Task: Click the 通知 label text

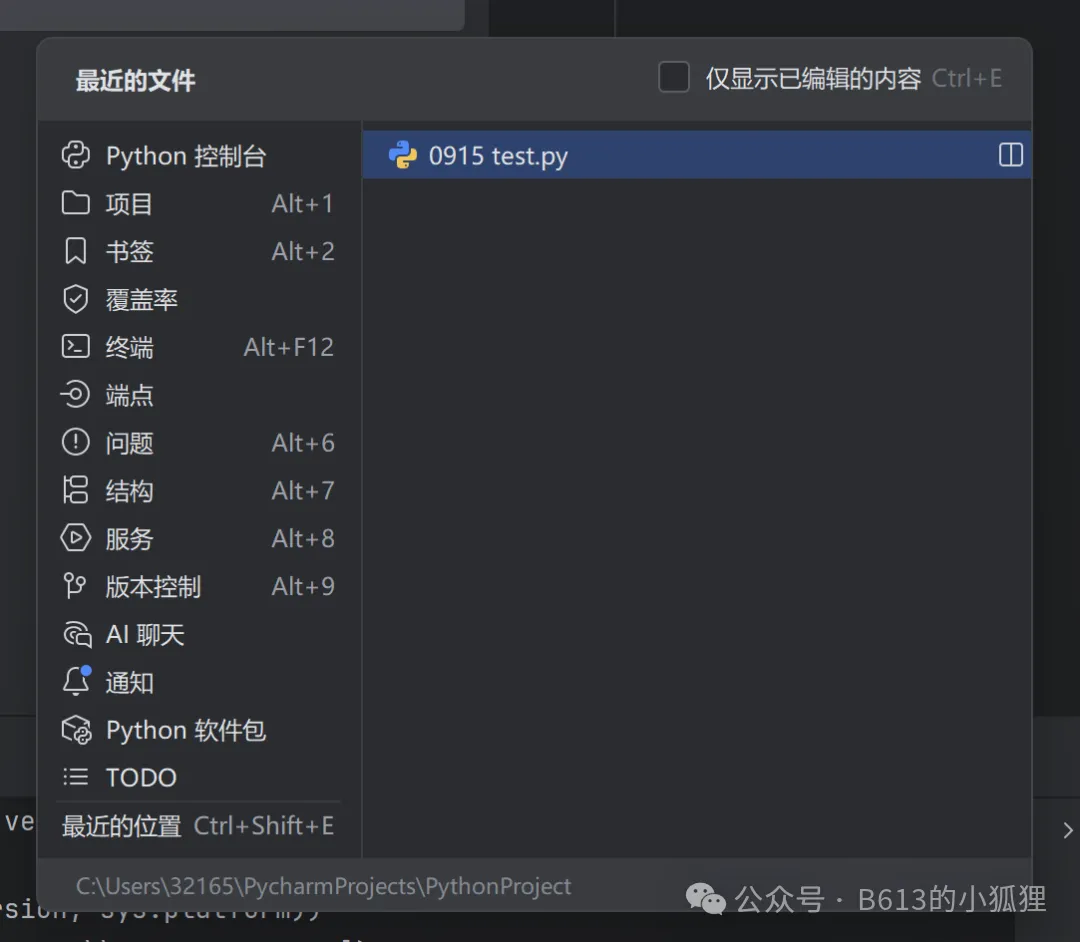Action: [129, 682]
